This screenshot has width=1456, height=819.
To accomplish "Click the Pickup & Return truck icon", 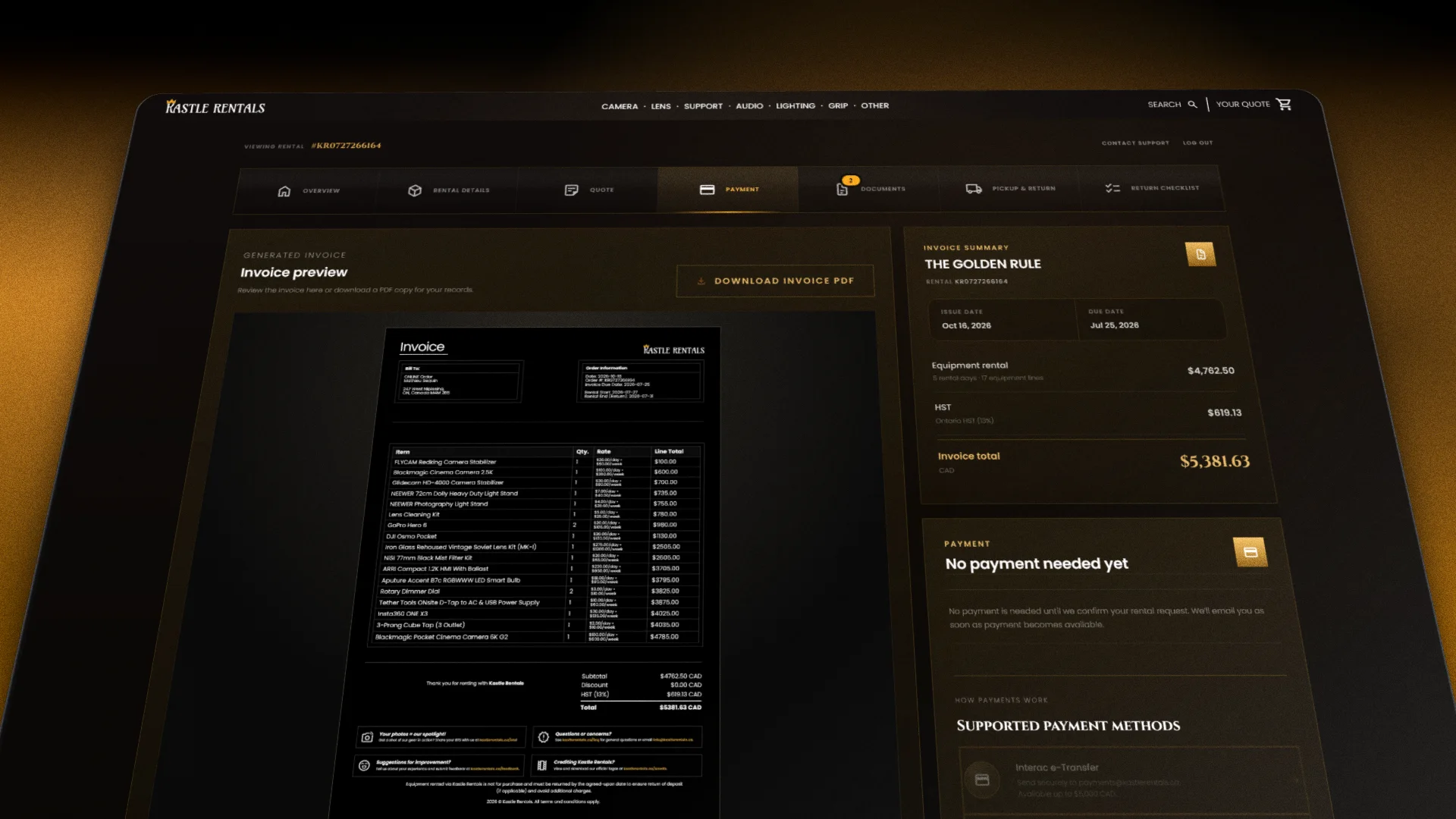I will (974, 188).
